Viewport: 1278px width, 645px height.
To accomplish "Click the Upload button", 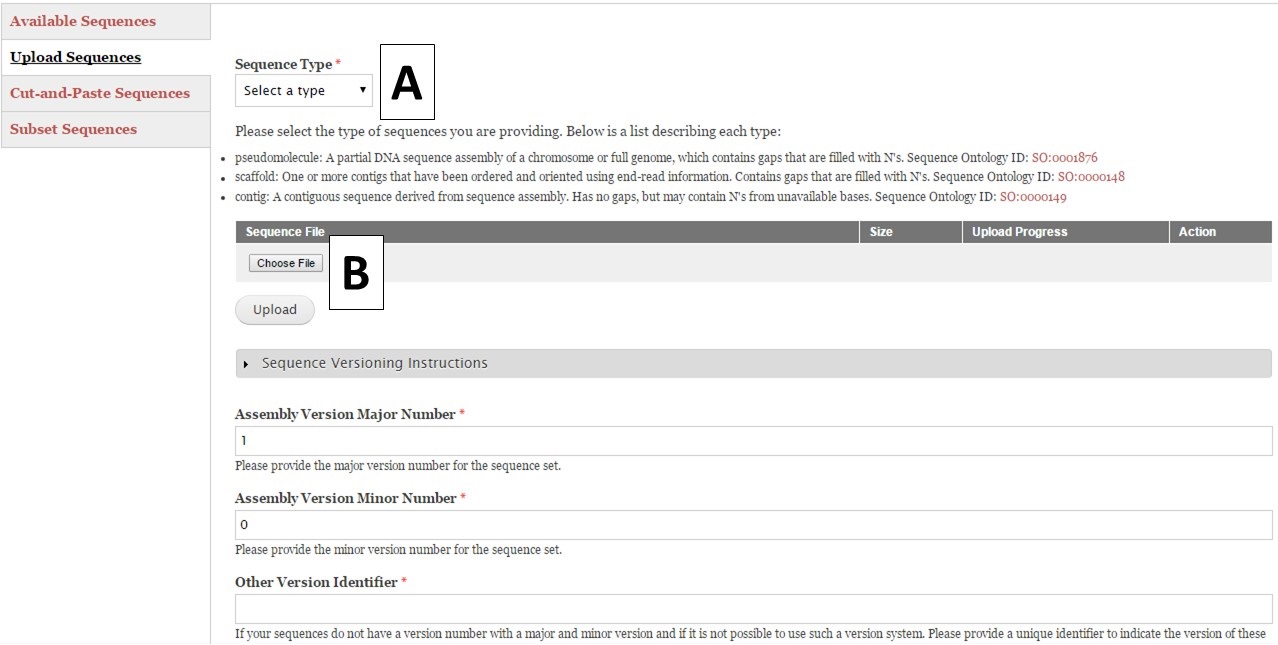I will tap(274, 310).
